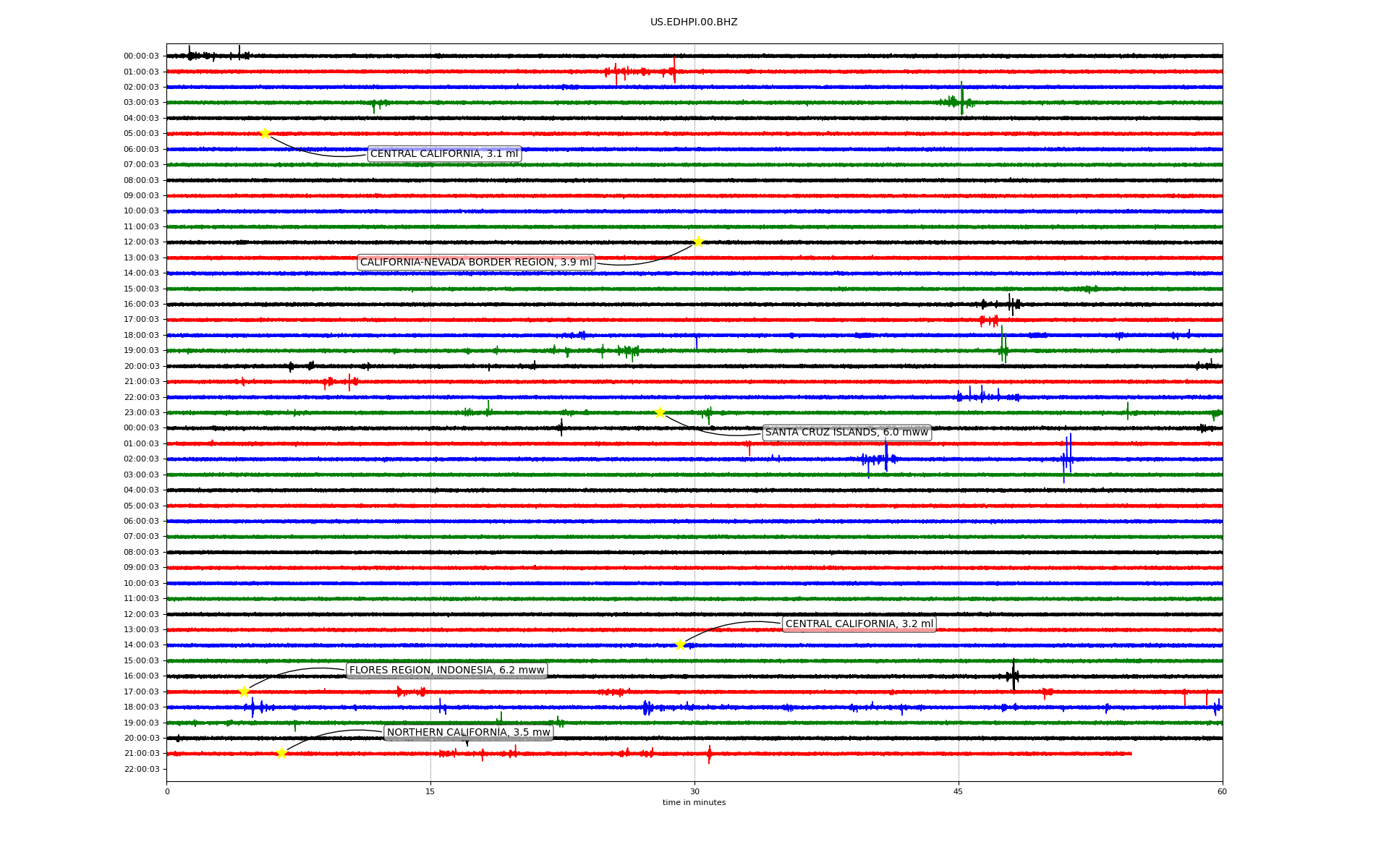
Task: Click the 22:00:03 label at the bottom row
Action: click(x=141, y=769)
